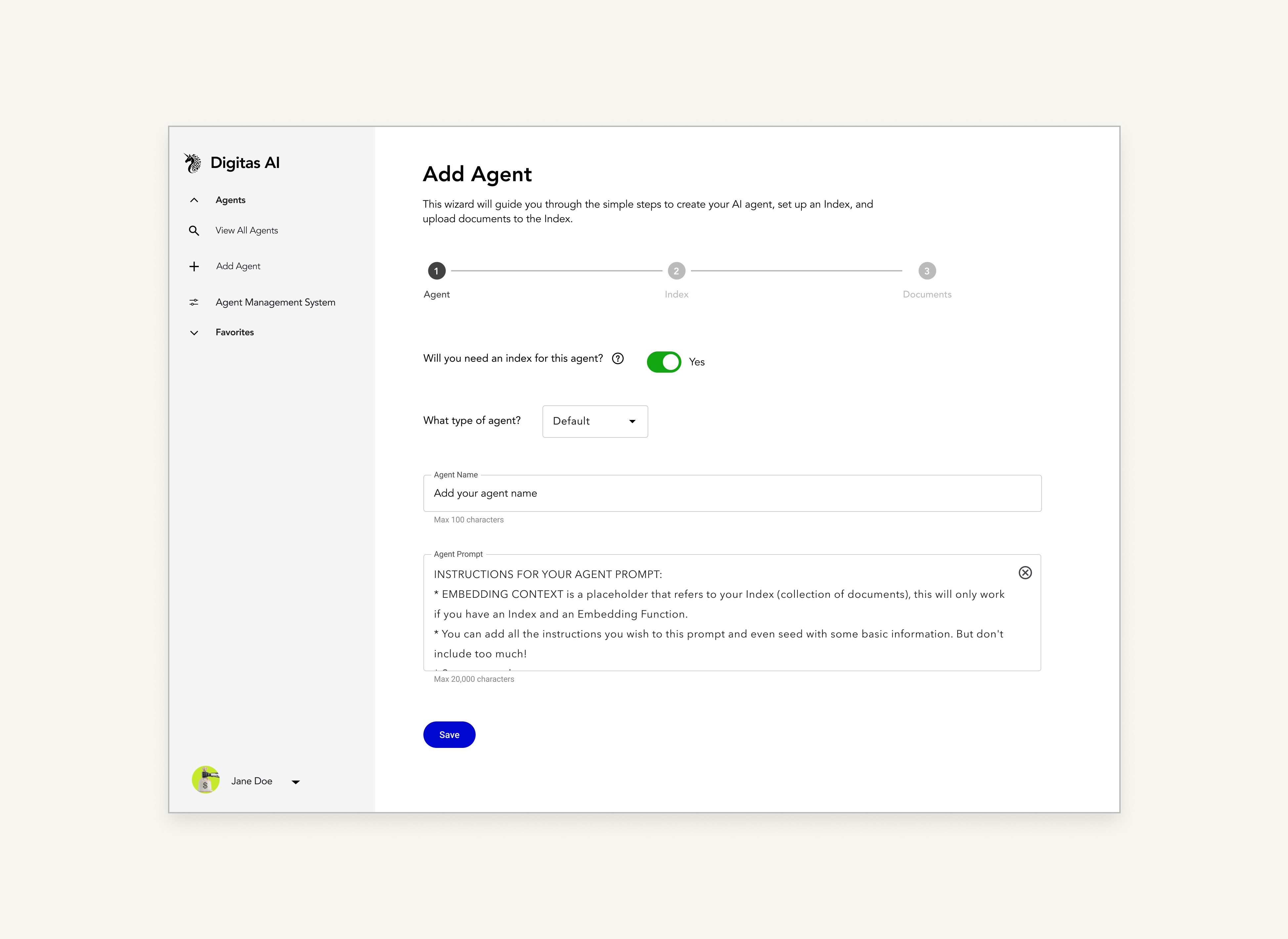The height and width of the screenshot is (939, 1288).
Task: Jump to step 2 Index
Action: tap(676, 271)
